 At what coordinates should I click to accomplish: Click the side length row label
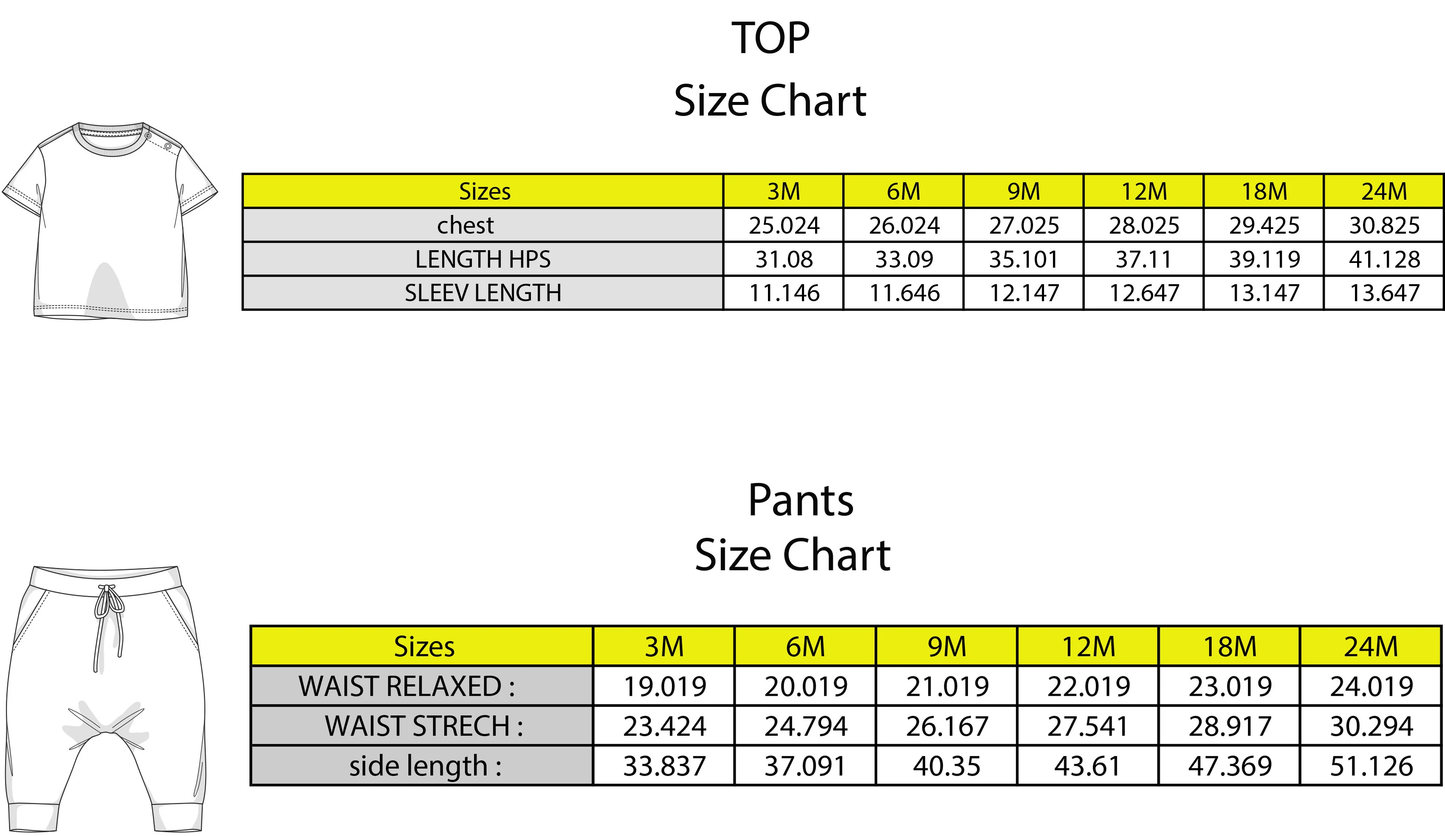point(425,766)
